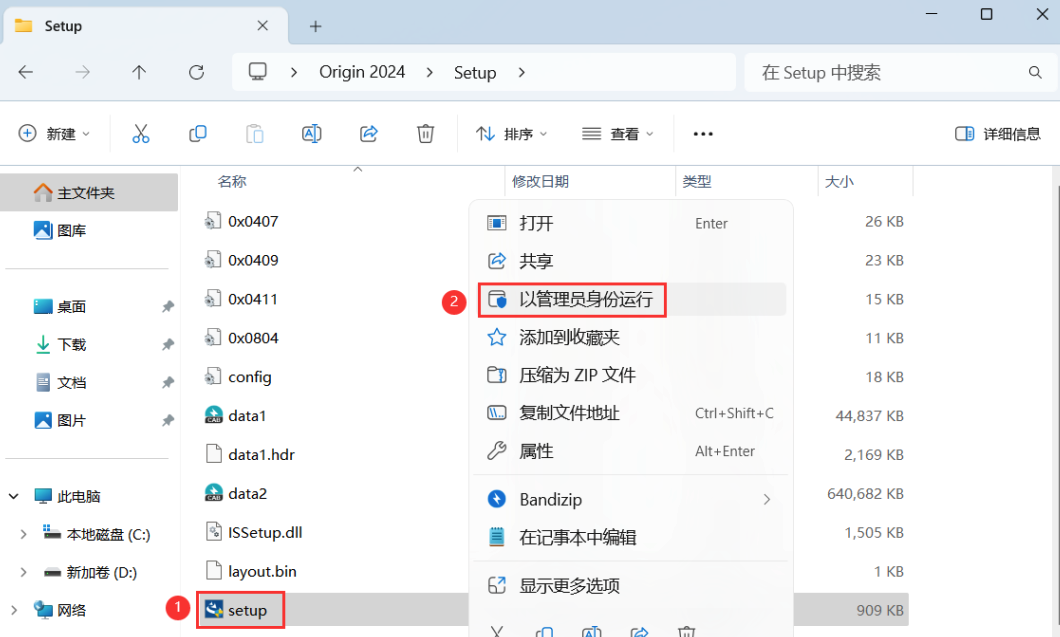The width and height of the screenshot is (1060, 637).
Task: Select the data2 CAB file
Action: tap(235, 494)
